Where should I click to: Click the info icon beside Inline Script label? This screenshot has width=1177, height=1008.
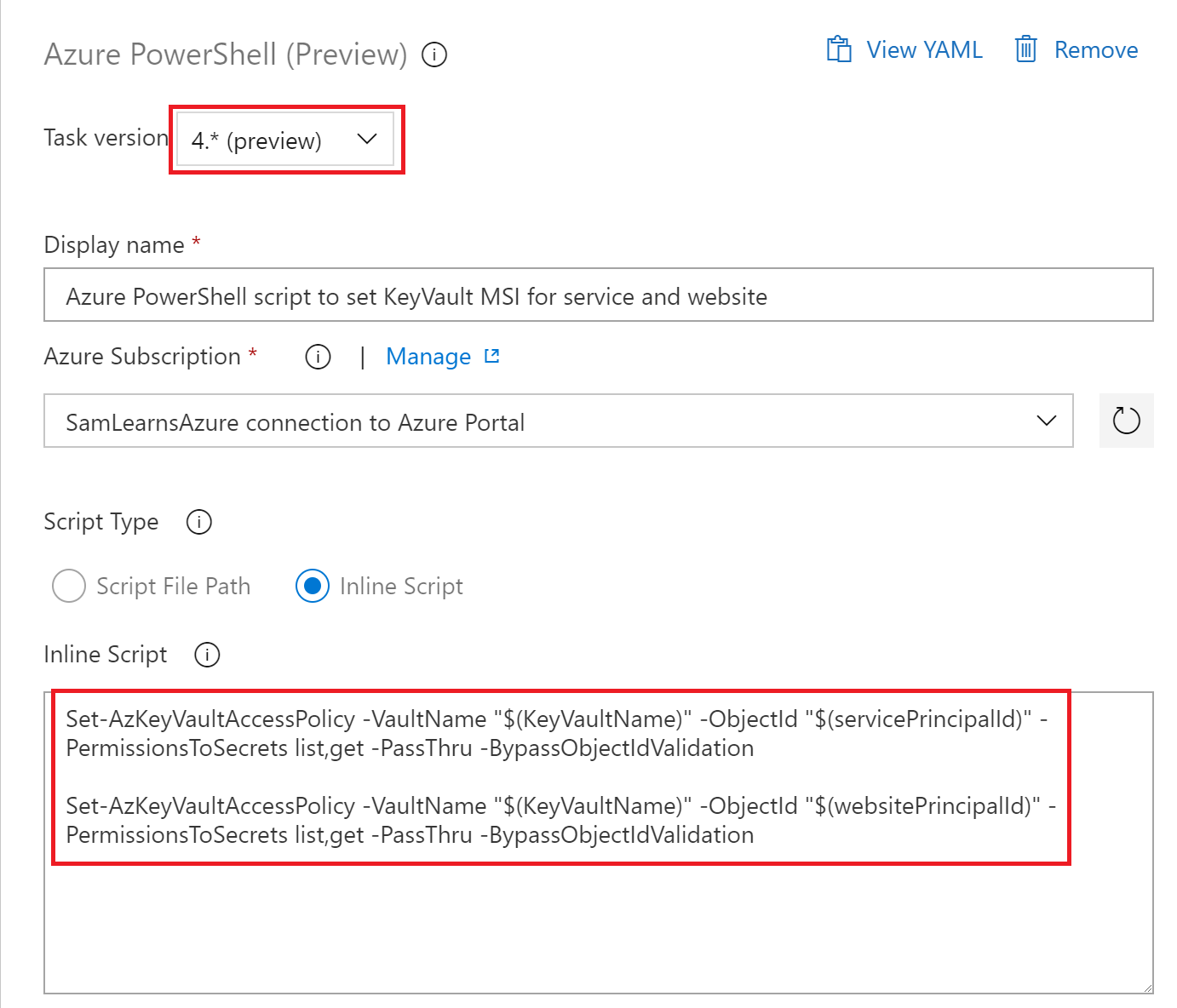[207, 655]
